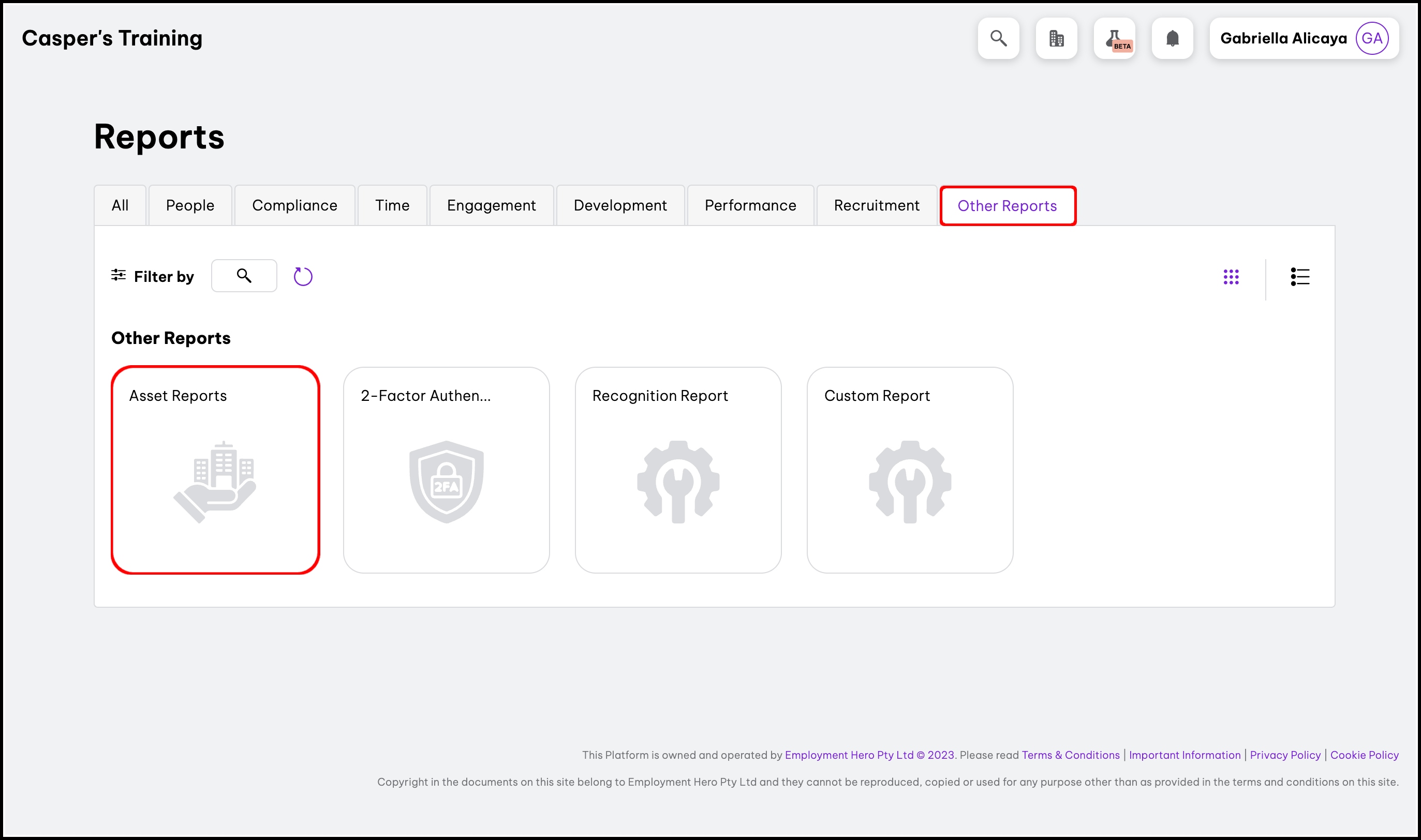This screenshot has height=840, width=1421.
Task: Click the Filter by sliders icon
Action: point(119,275)
